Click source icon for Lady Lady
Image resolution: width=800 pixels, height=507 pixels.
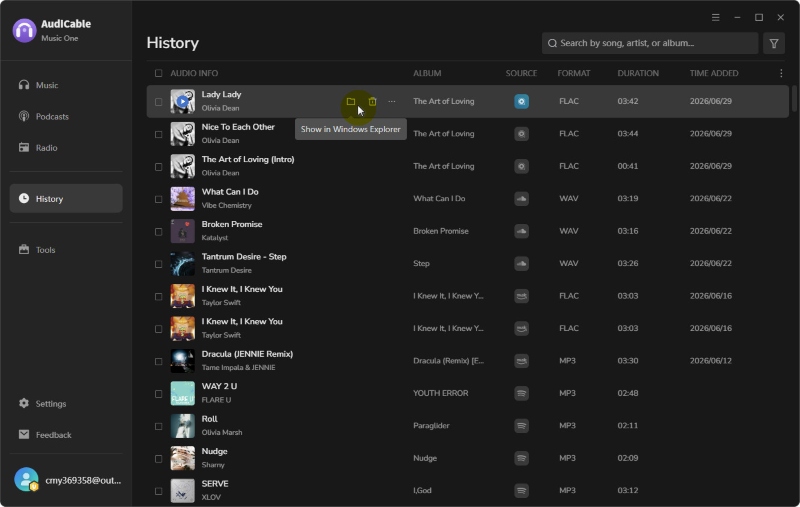pyautogui.click(x=521, y=102)
